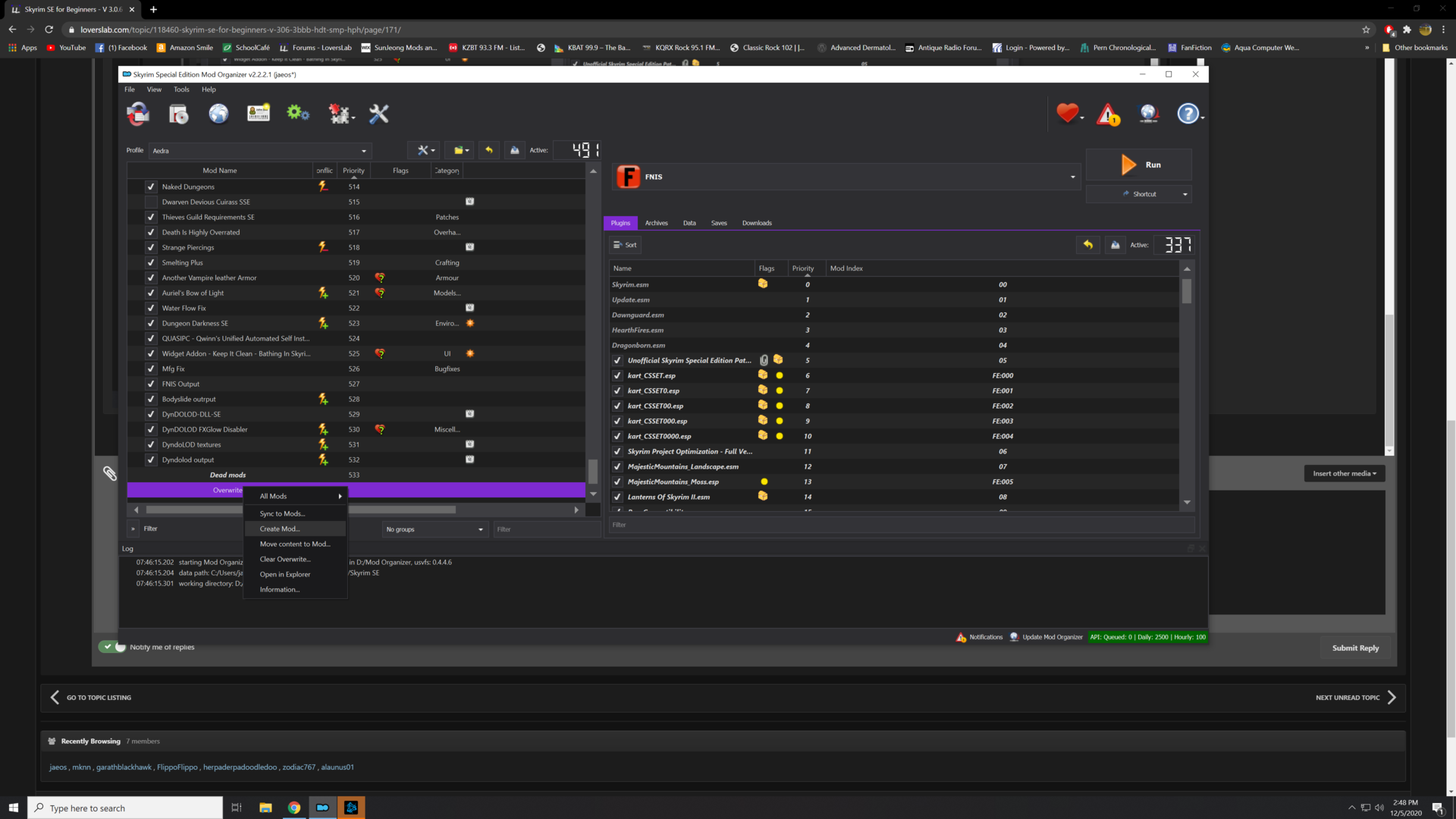Uncheck the Water Flow Fix mod
Image resolution: width=1456 pixels, height=819 pixels.
151,308
